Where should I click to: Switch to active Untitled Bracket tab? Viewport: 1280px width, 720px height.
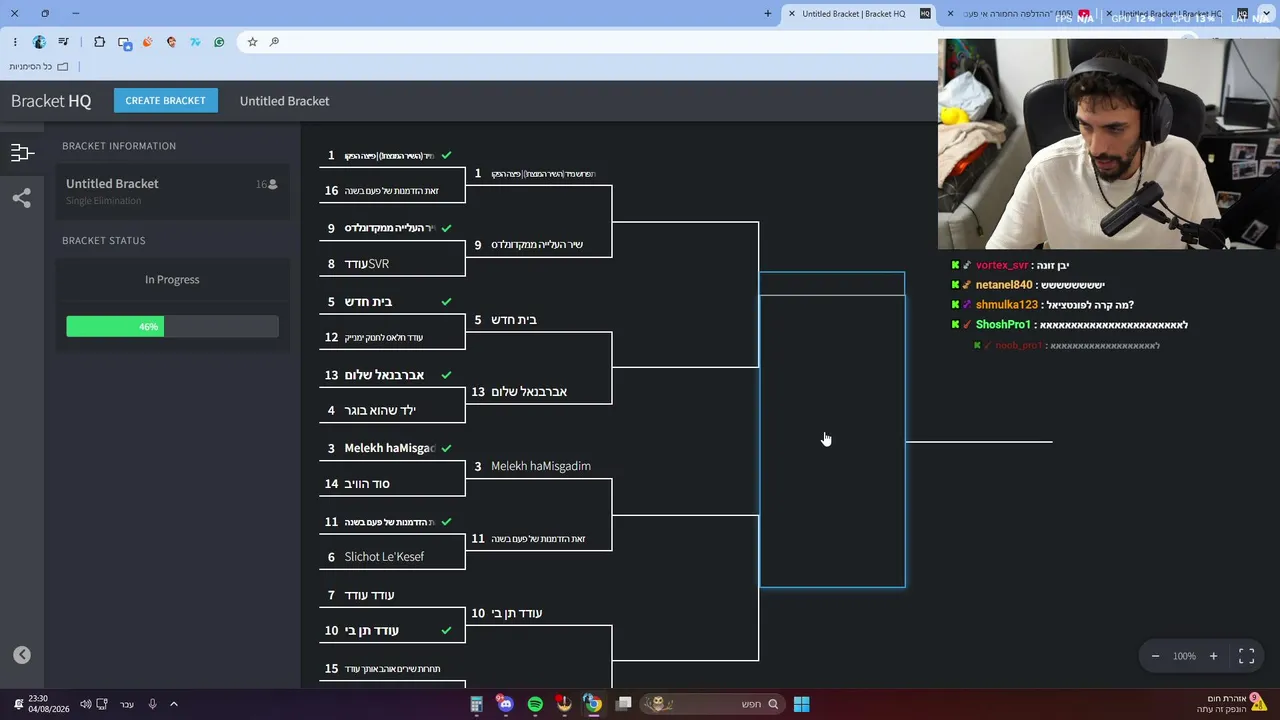pos(860,14)
